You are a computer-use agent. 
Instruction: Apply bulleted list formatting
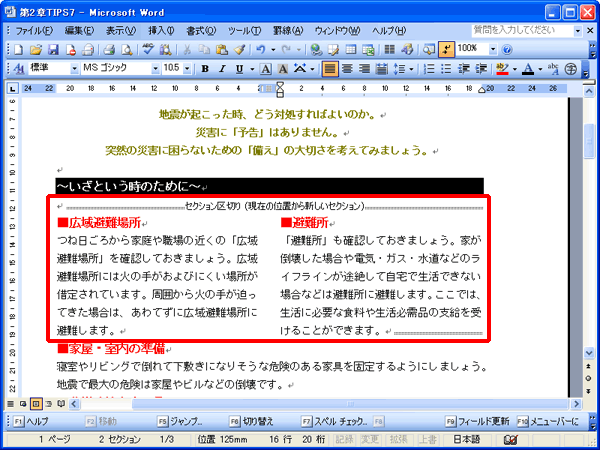click(446, 69)
